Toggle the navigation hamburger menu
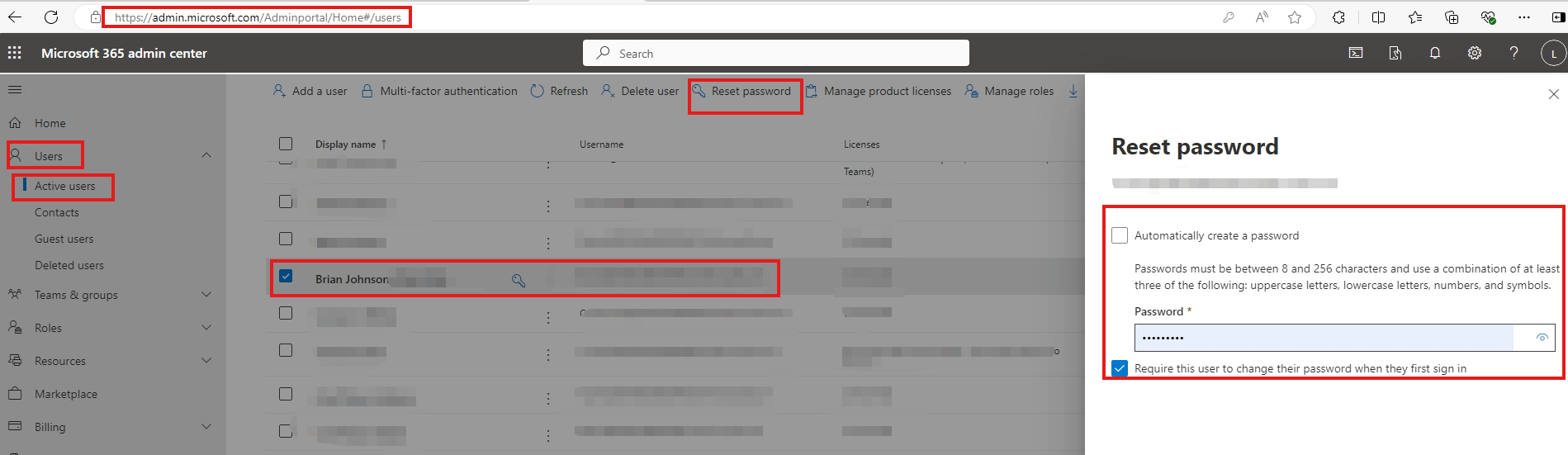1568x455 pixels. coord(15,89)
